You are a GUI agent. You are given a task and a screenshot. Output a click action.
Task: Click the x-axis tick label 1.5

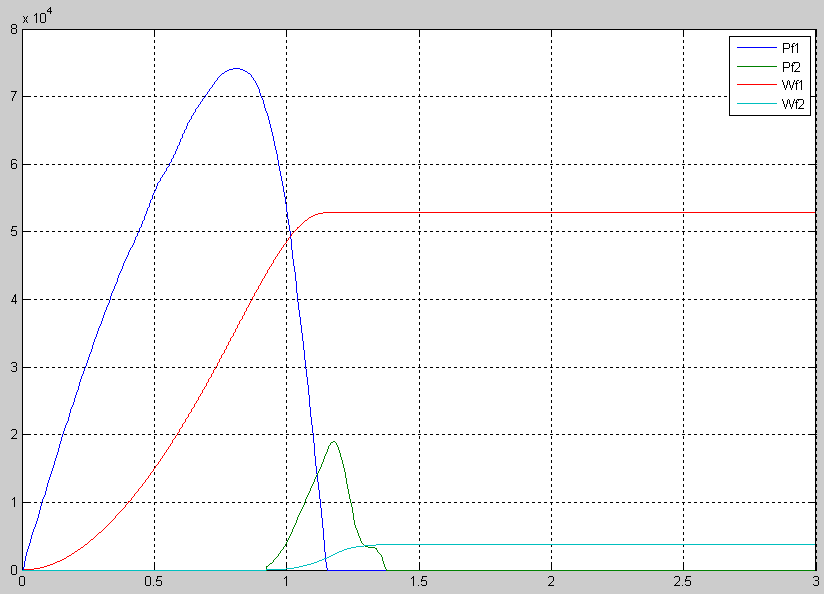[x=419, y=582]
